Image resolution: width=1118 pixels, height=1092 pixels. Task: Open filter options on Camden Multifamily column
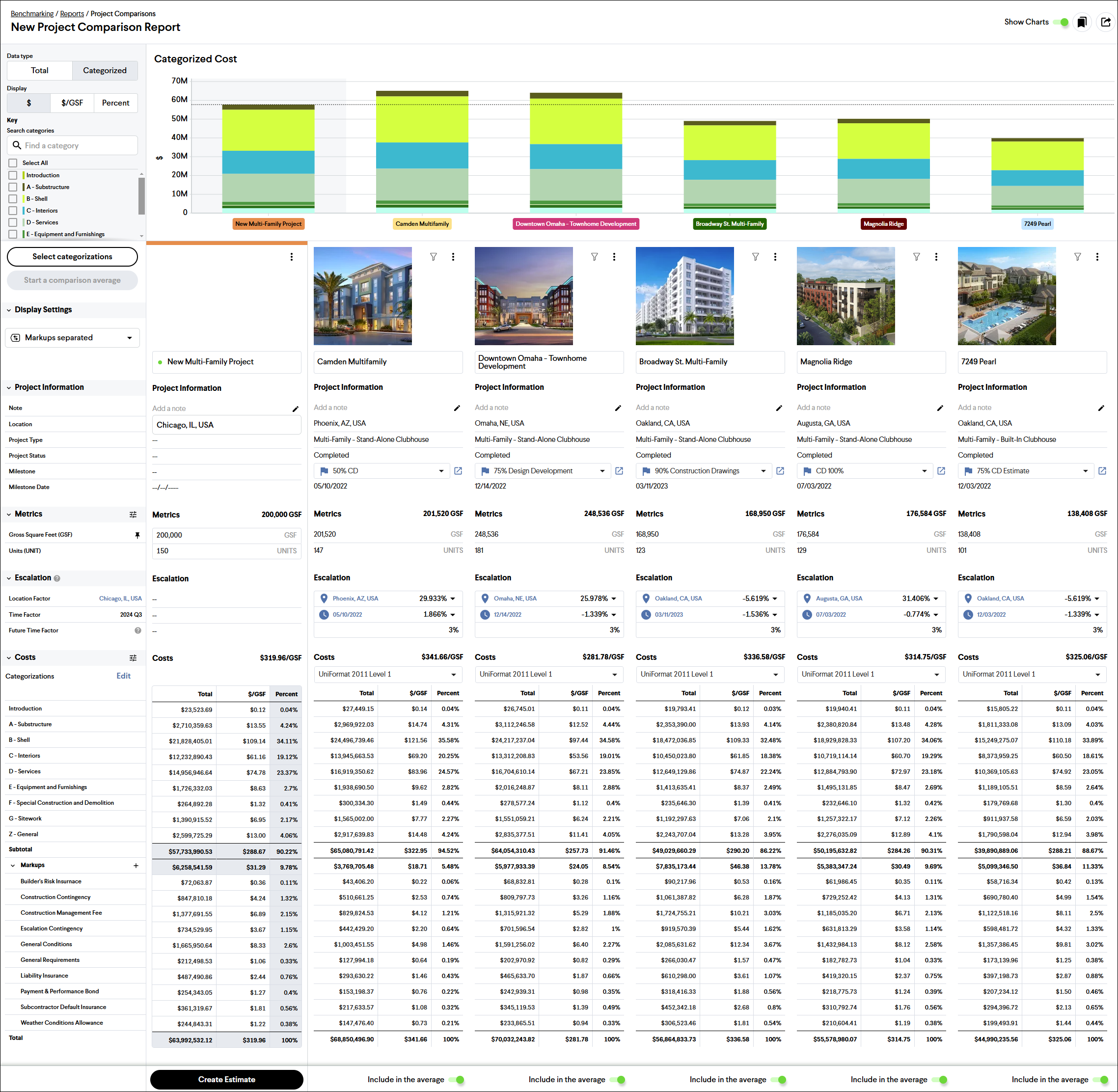pyautogui.click(x=434, y=257)
